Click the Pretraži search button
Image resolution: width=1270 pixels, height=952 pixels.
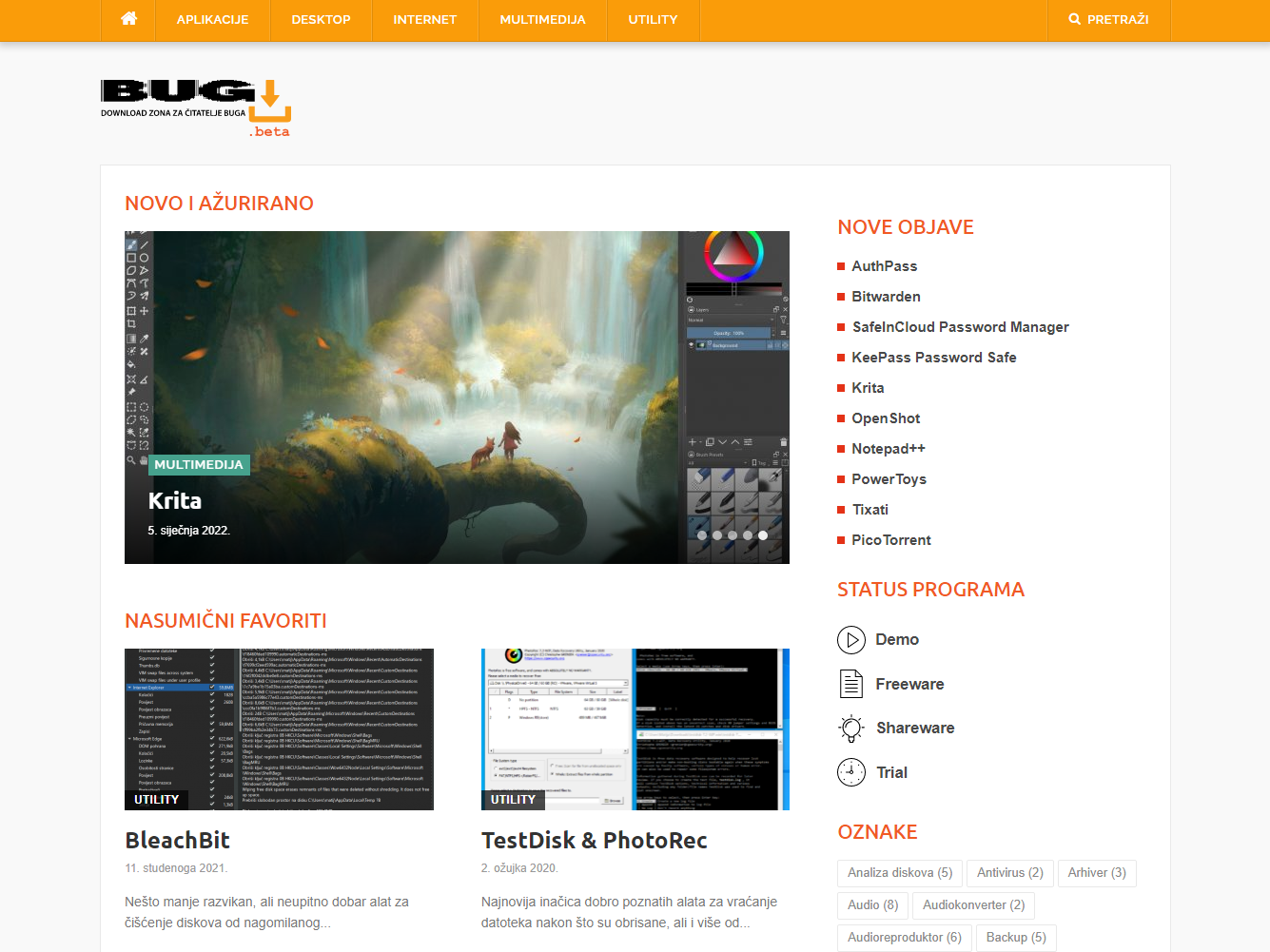point(1108,19)
